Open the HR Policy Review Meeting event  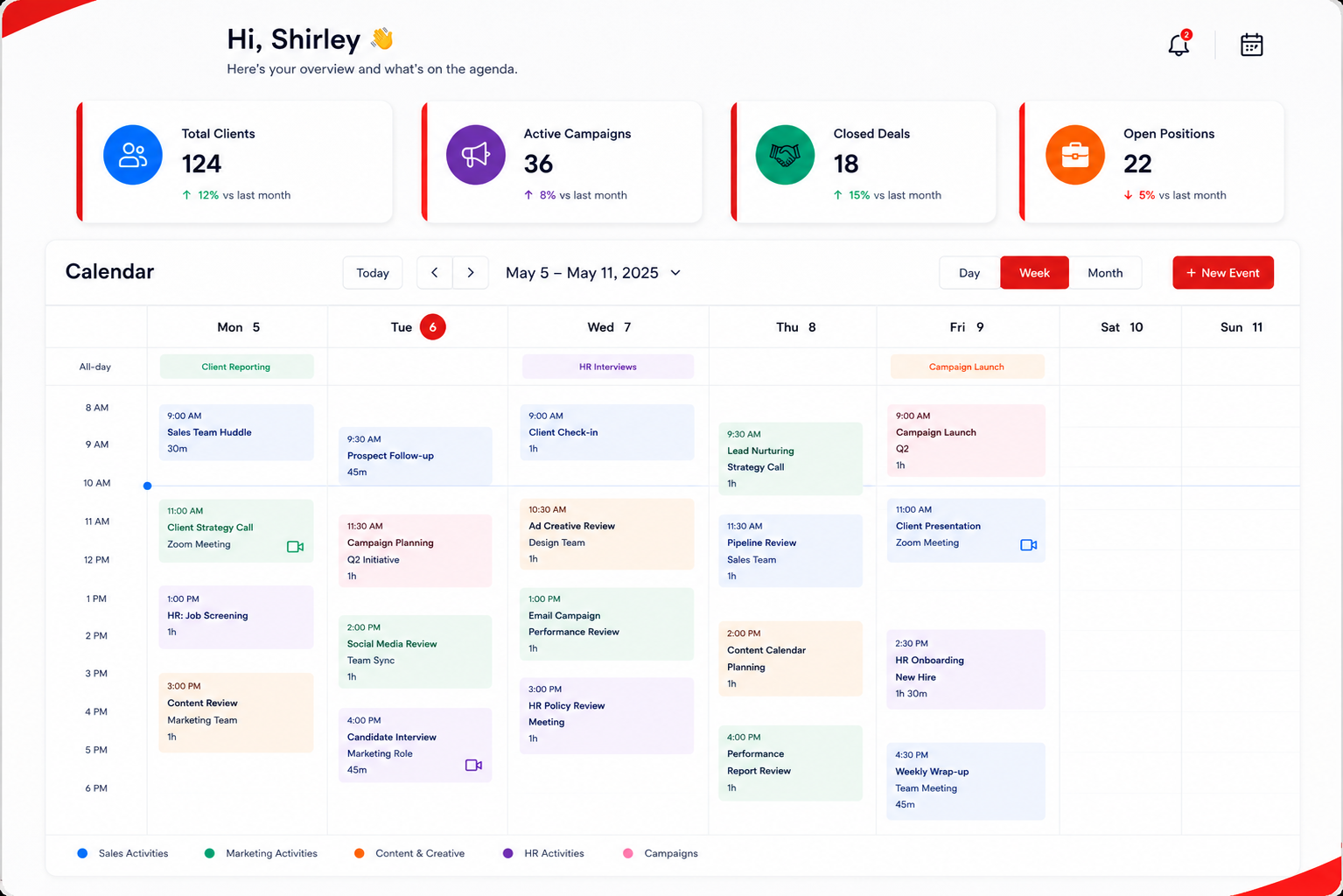coord(607,716)
